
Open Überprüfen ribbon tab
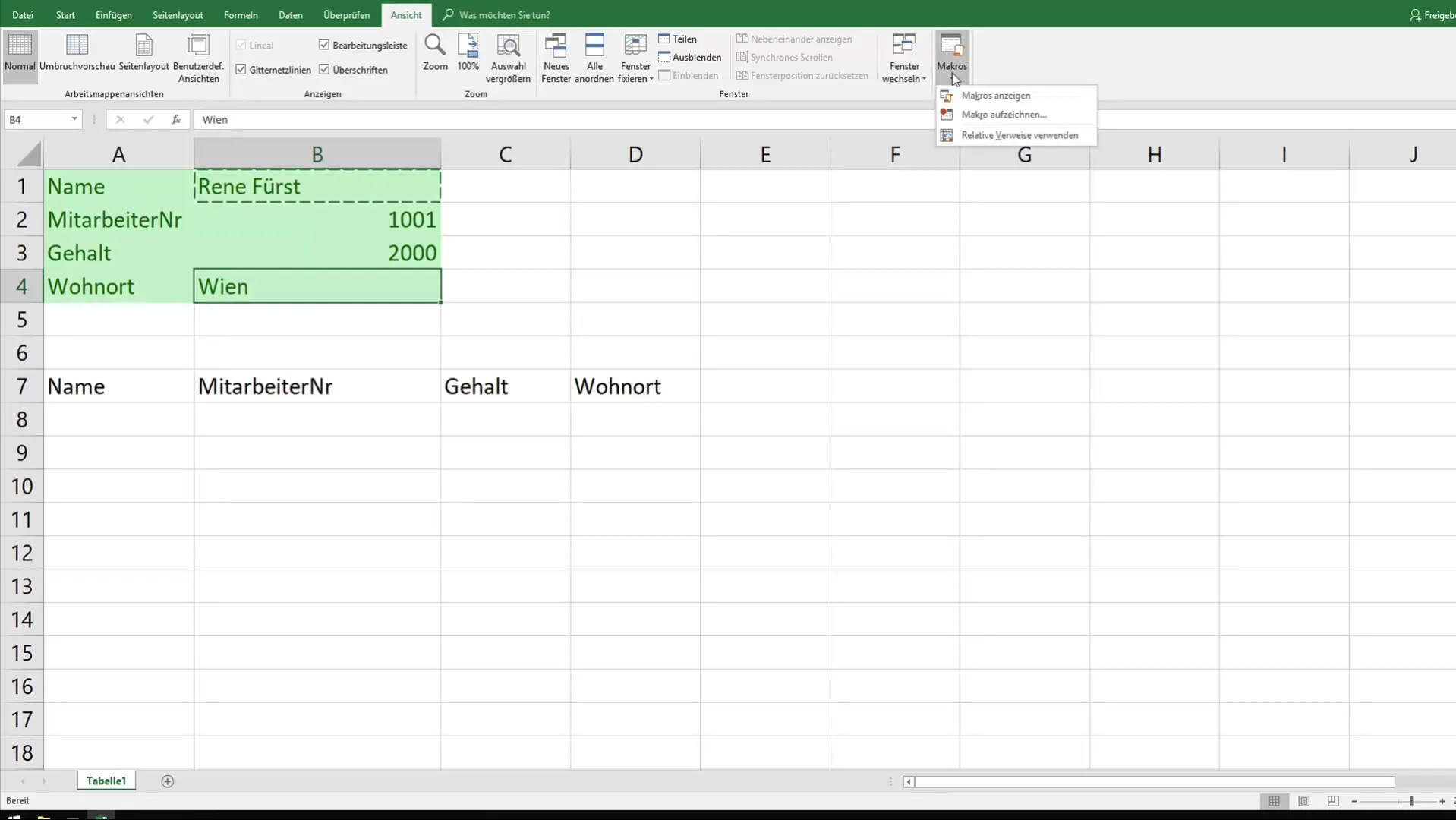pos(347,15)
